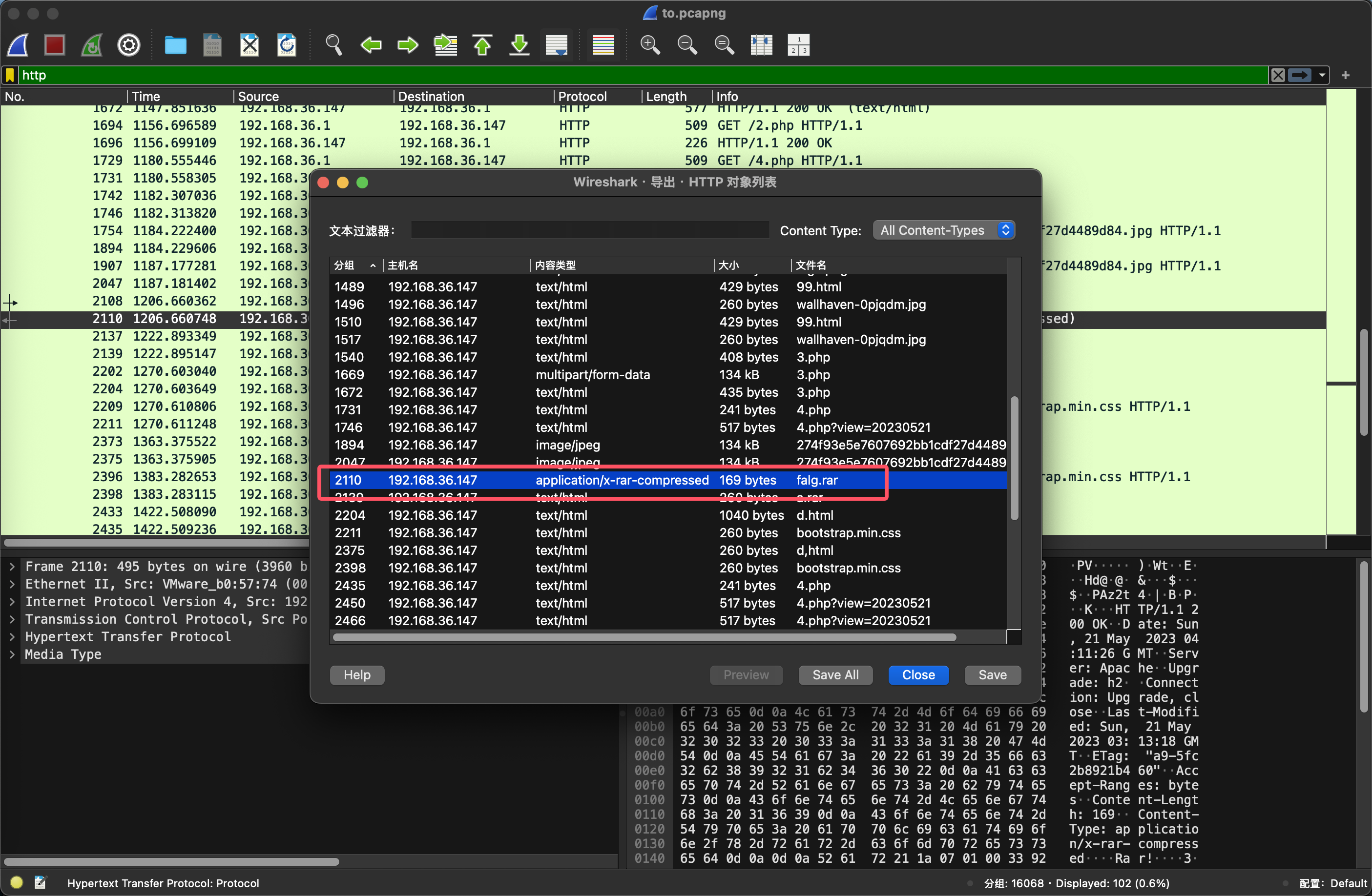Go back in packet history

click(371, 45)
